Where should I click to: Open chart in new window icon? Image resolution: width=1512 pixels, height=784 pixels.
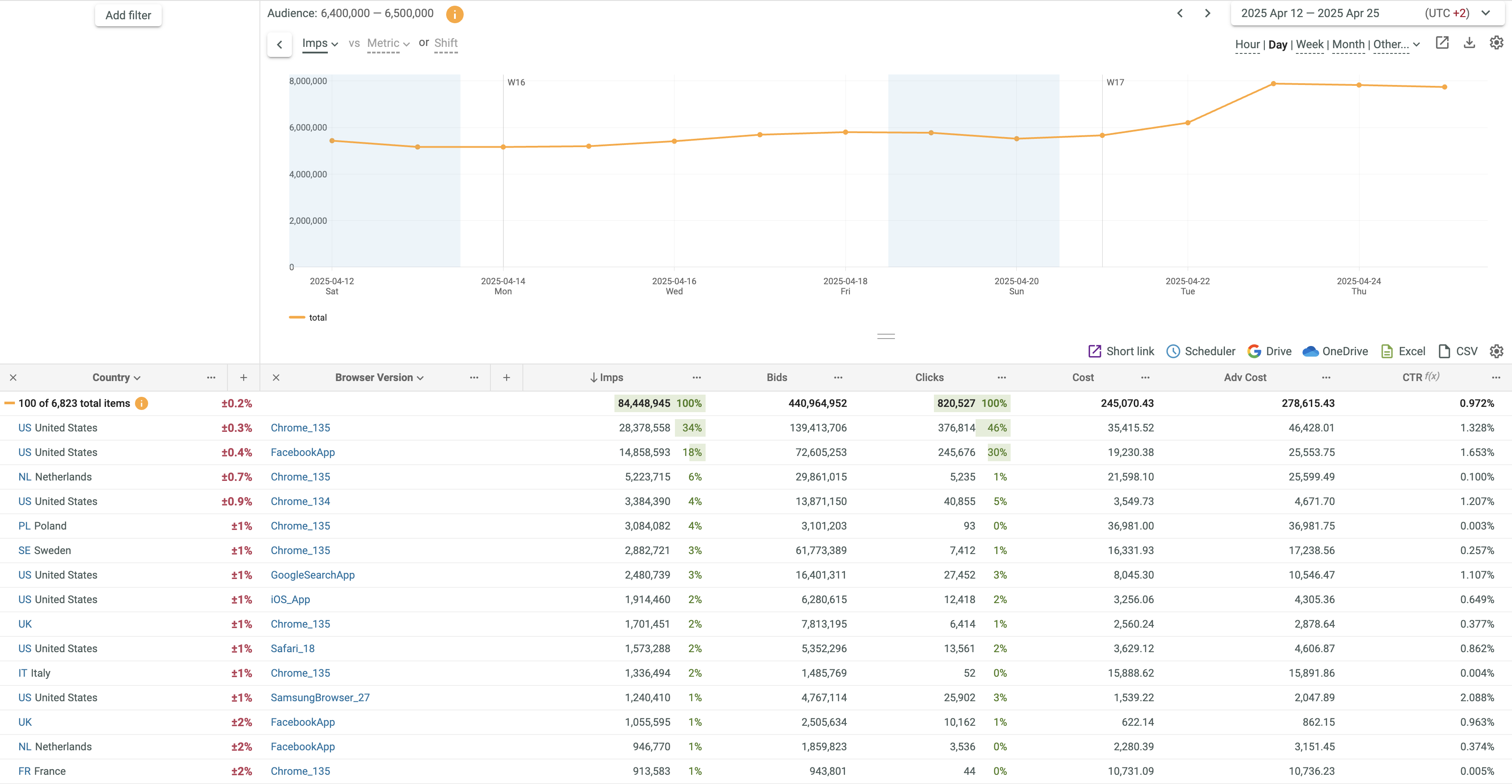(x=1442, y=43)
